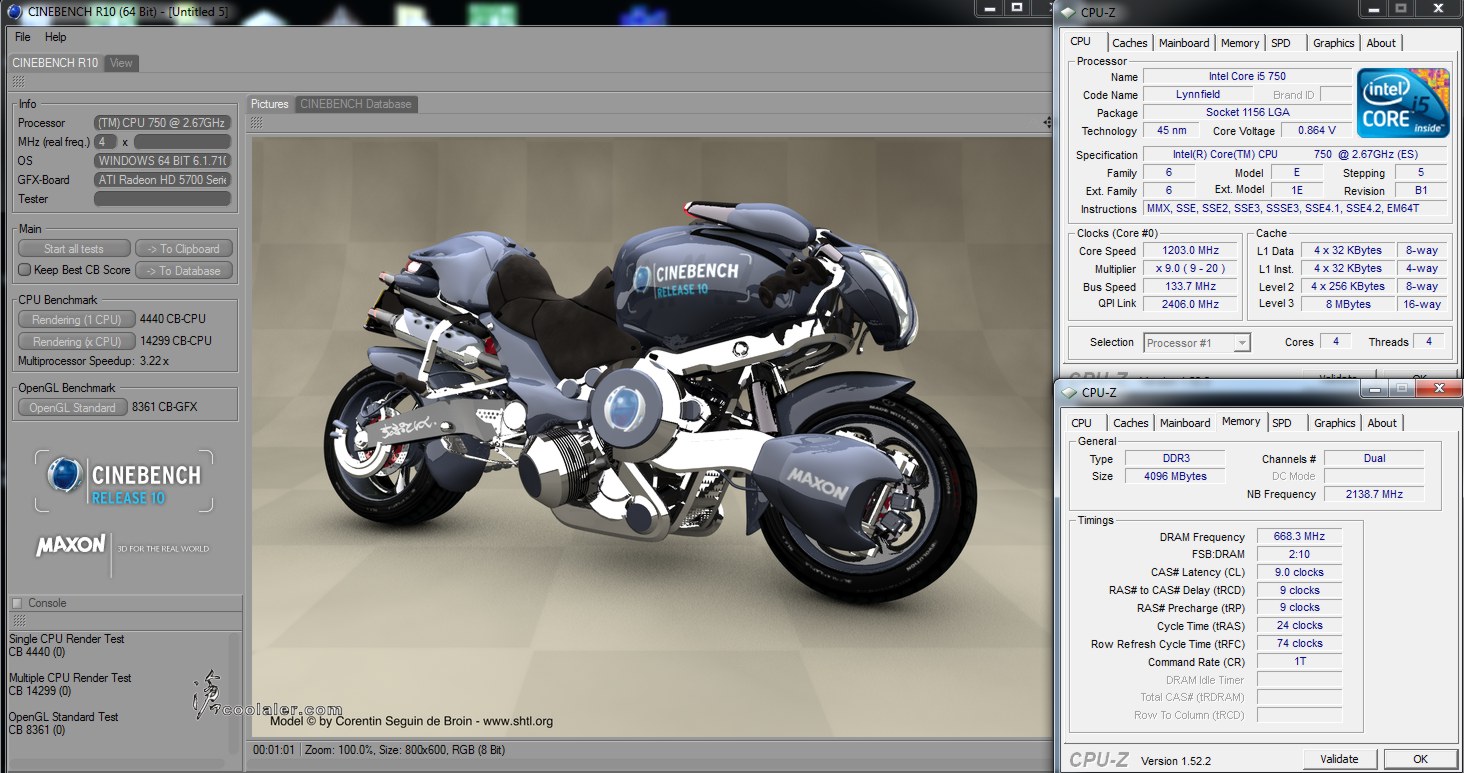
Task: Click the NB Frequency value 2138.7 MHz
Action: coord(1374,494)
